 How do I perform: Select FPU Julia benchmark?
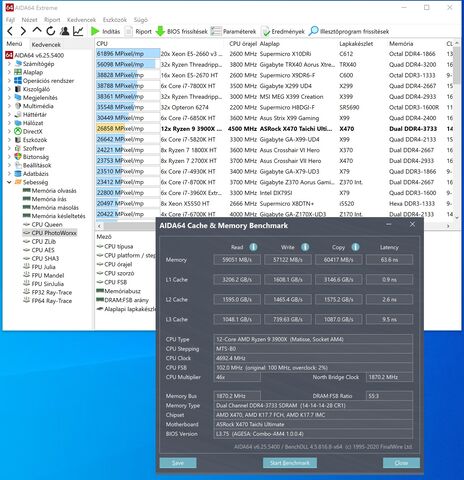[x=39, y=267]
